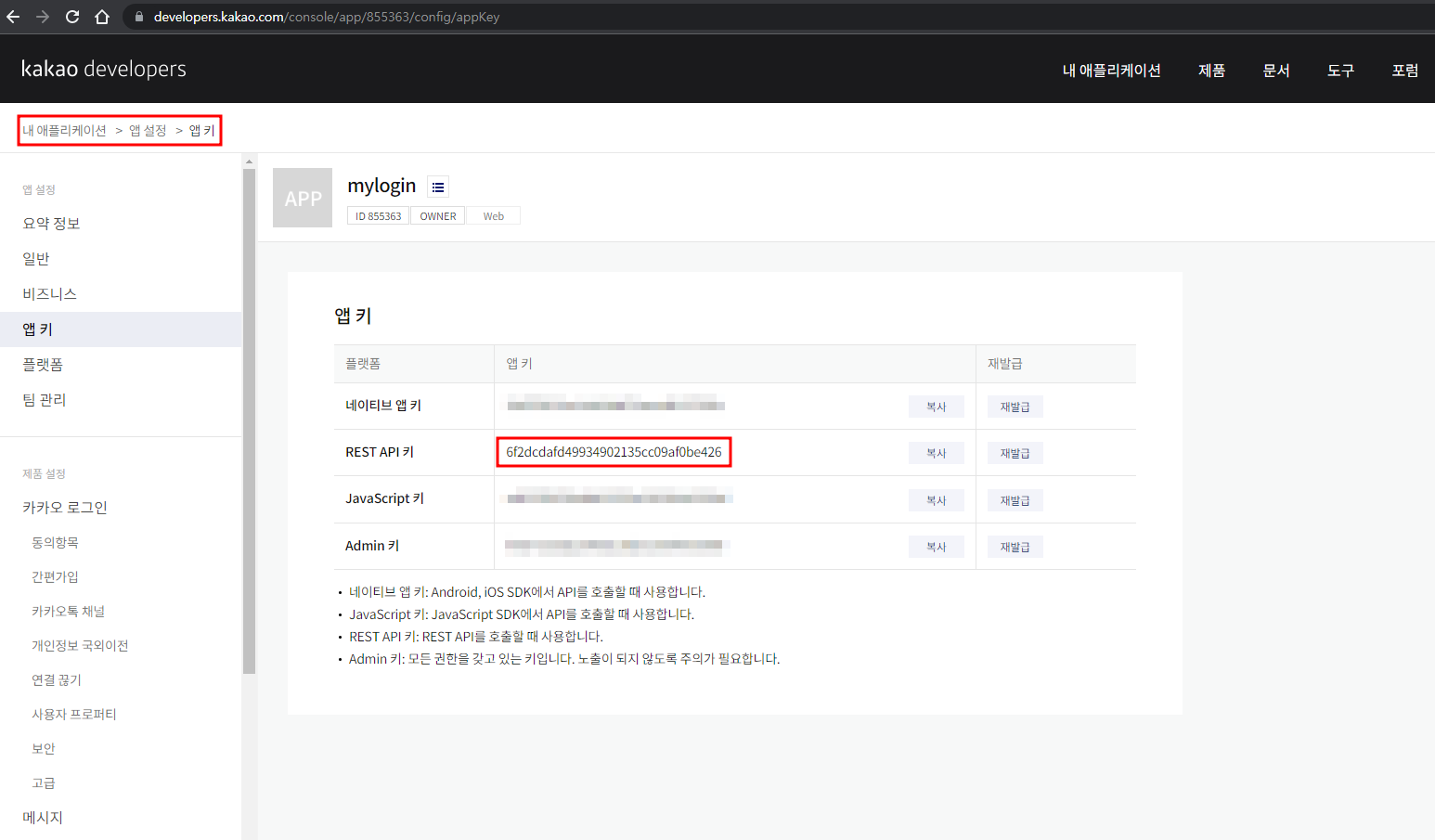The width and height of the screenshot is (1435, 840).
Task: Click 내 애플리케이션 breadcrumb link
Action: coord(64,131)
